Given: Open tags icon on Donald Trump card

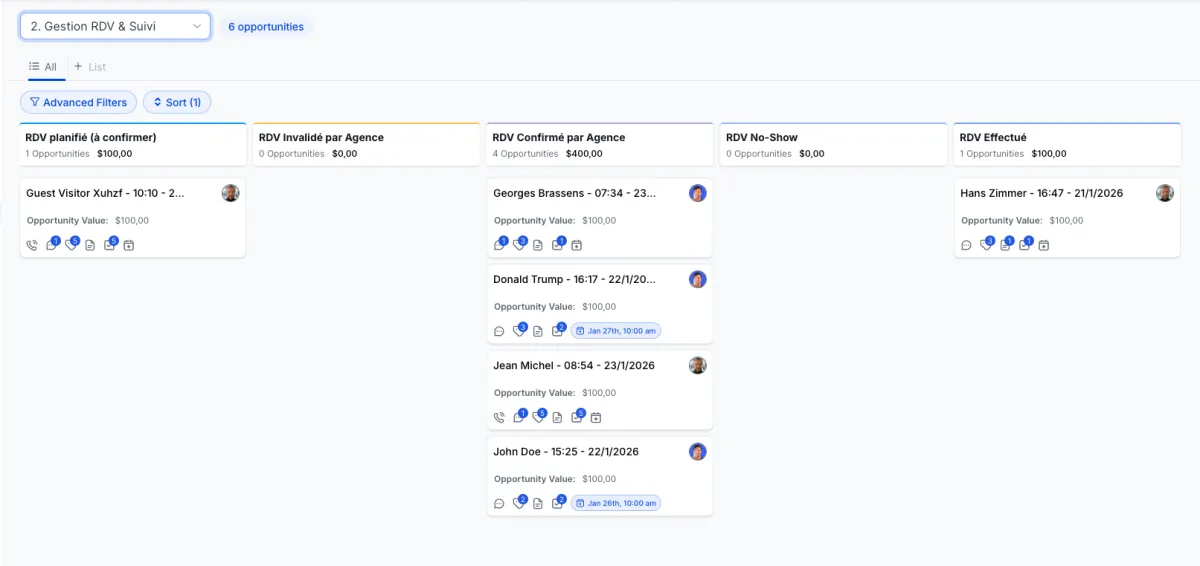Looking at the screenshot, I should pos(519,331).
